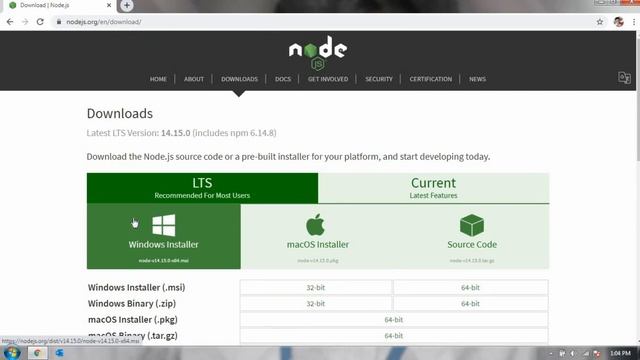The width and height of the screenshot is (640, 360).
Task: Click the taskbar clock
Action: 620,353
